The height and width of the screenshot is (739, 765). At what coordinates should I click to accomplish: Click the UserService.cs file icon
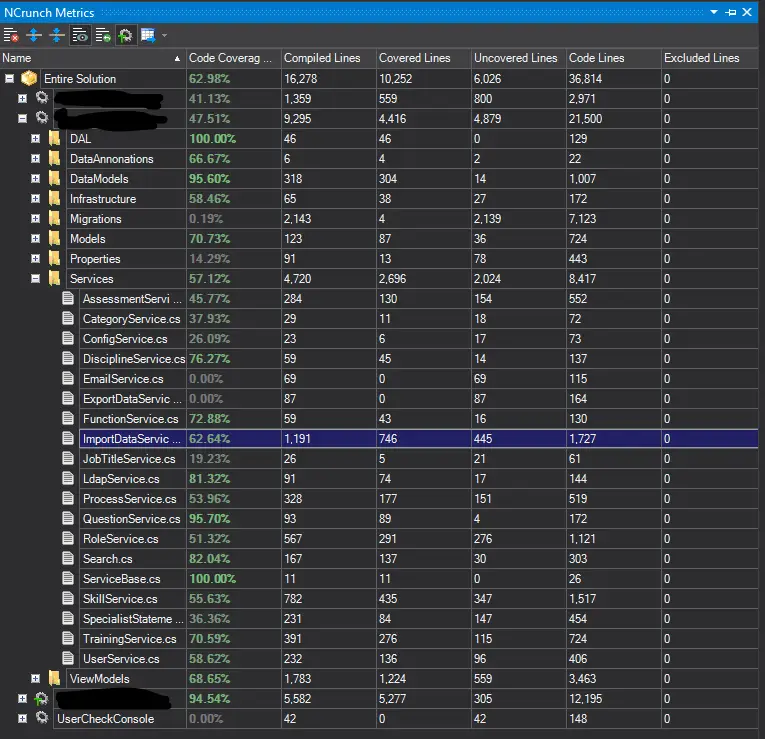tap(68, 659)
